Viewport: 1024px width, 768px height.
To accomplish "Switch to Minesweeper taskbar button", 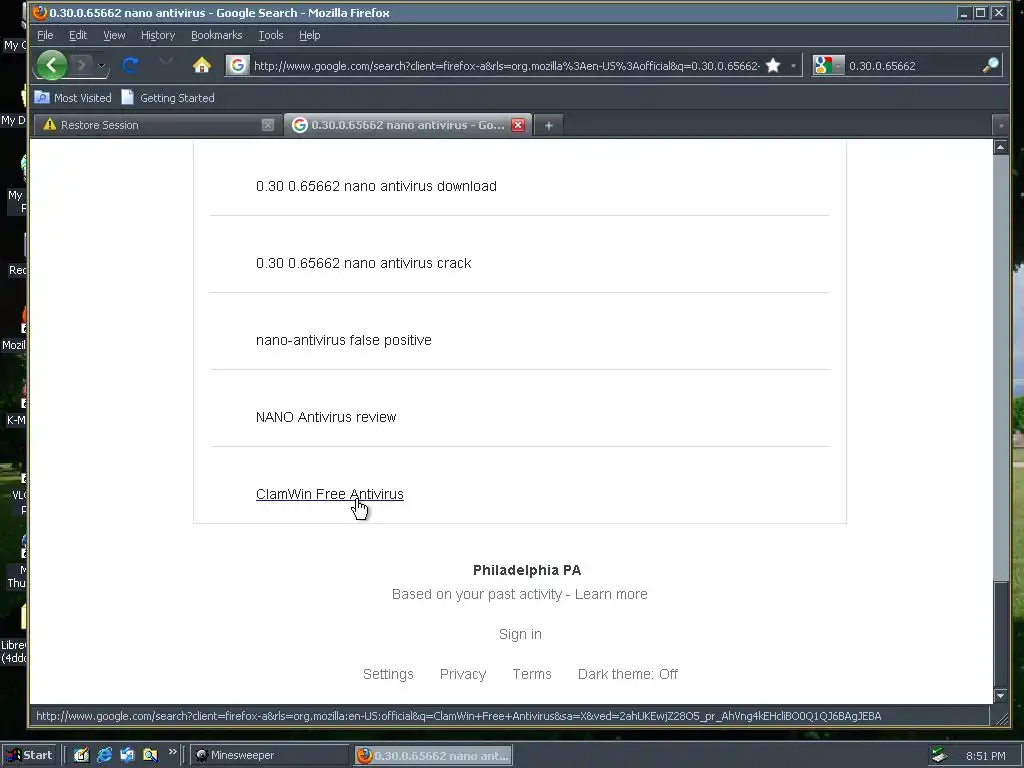I will [271, 755].
